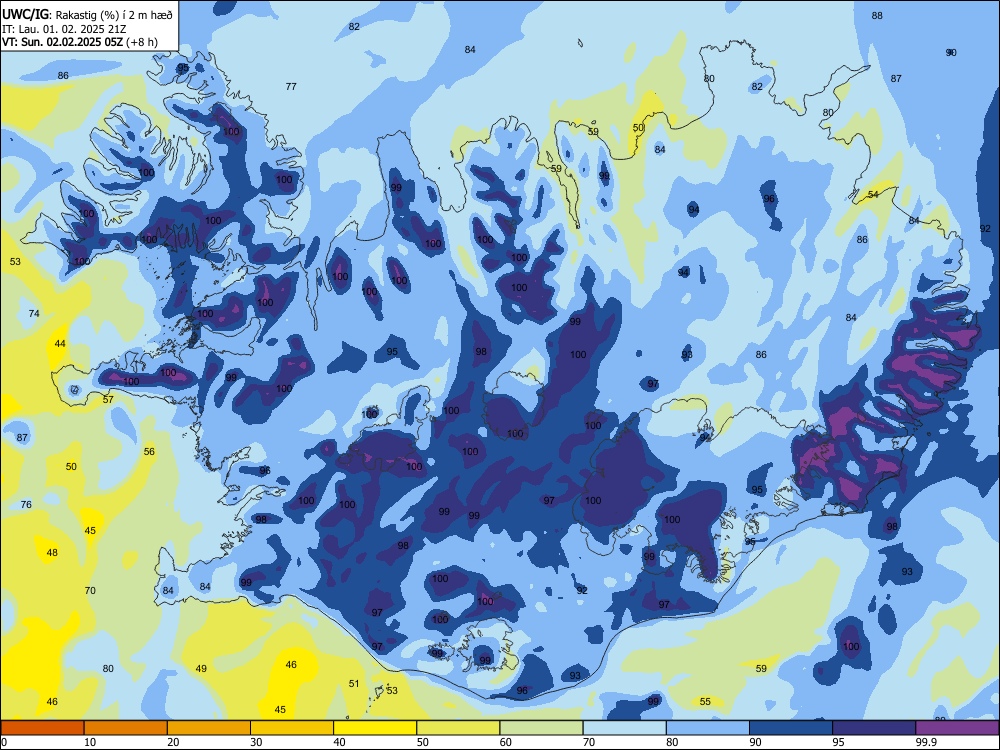Click the 'VT: Sun. 02.02.2025 05Z' line

pyautogui.click(x=62, y=42)
